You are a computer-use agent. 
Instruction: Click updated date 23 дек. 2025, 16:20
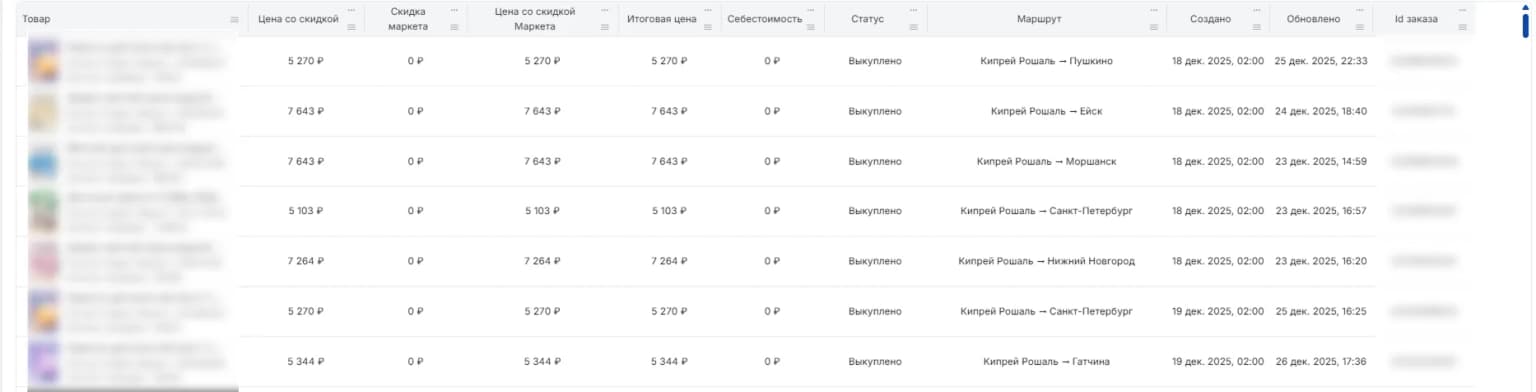(x=1321, y=261)
